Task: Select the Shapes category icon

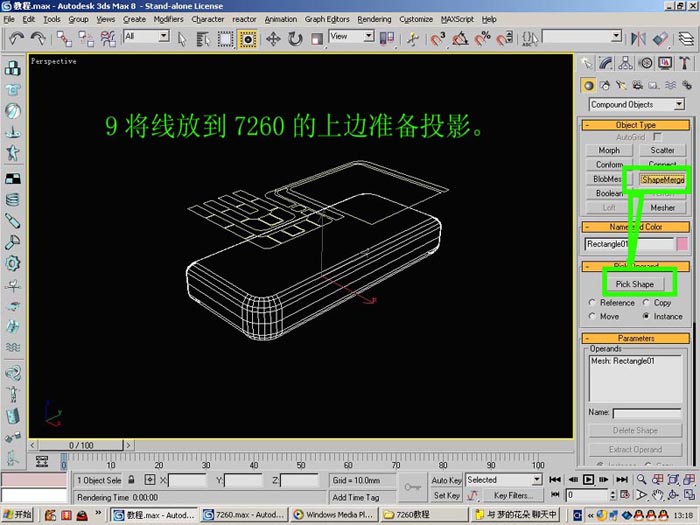Action: (x=605, y=85)
